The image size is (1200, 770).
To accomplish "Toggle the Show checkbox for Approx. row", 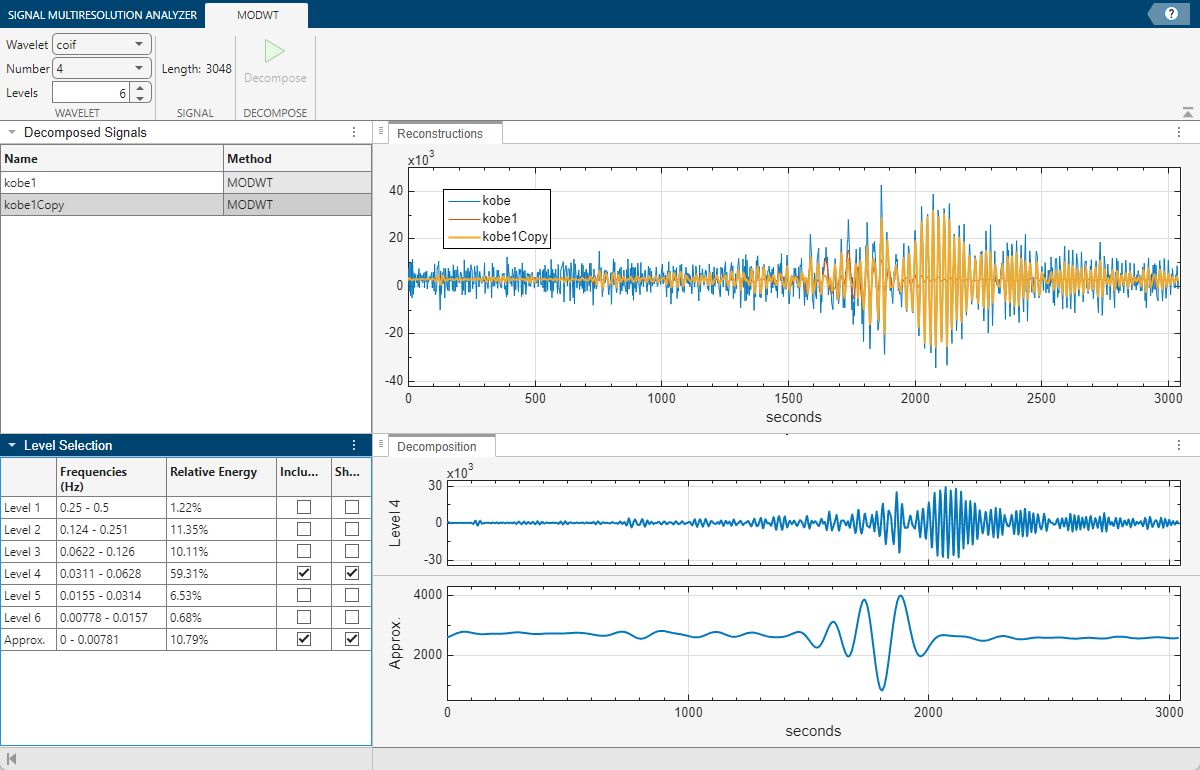I will pyautogui.click(x=352, y=639).
